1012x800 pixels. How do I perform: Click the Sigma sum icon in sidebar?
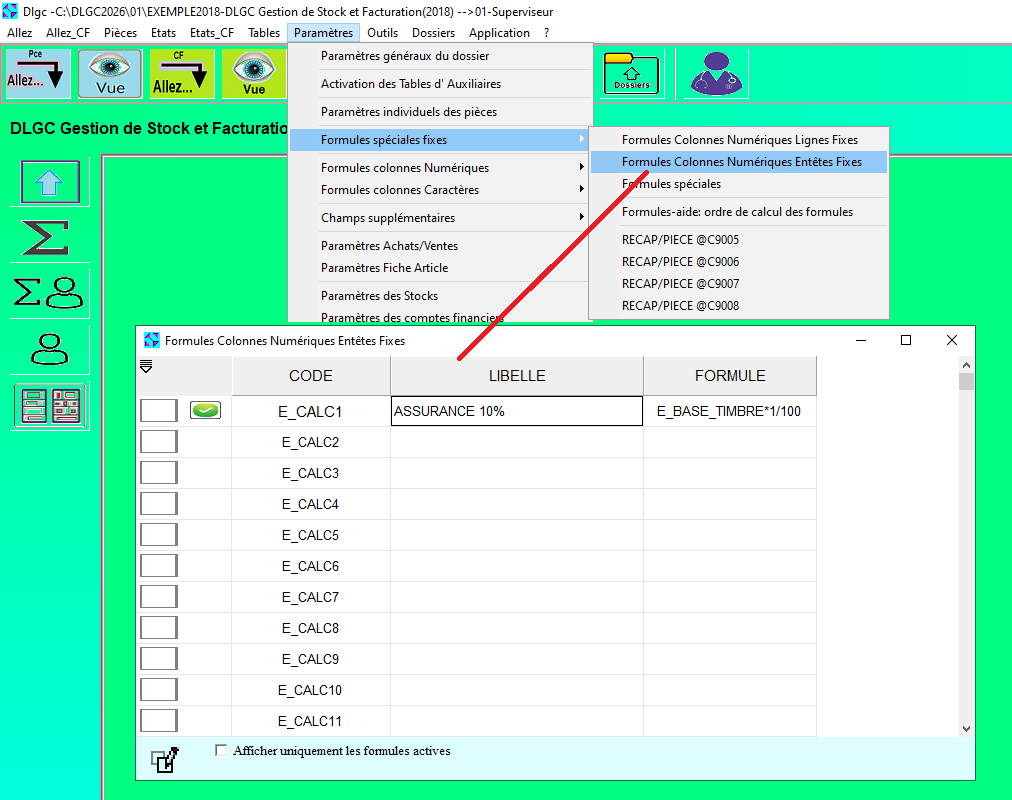[x=45, y=238]
